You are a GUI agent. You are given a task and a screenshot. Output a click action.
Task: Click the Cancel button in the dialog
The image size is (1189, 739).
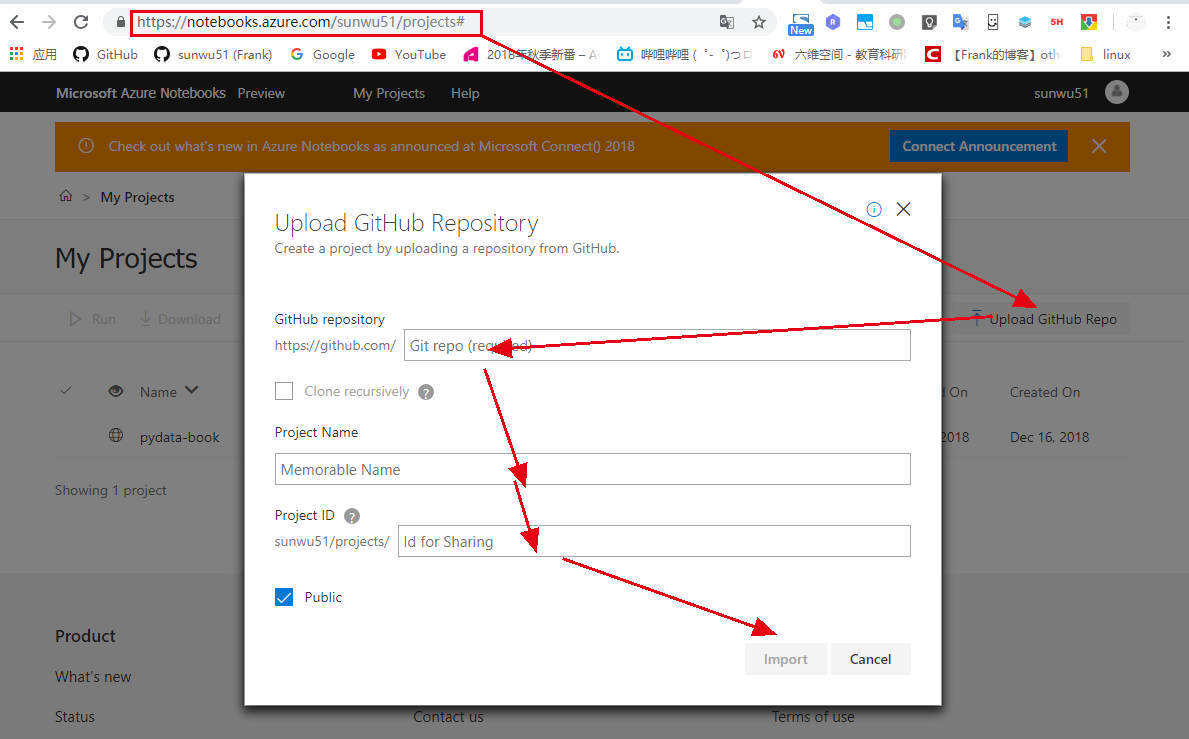coord(870,659)
